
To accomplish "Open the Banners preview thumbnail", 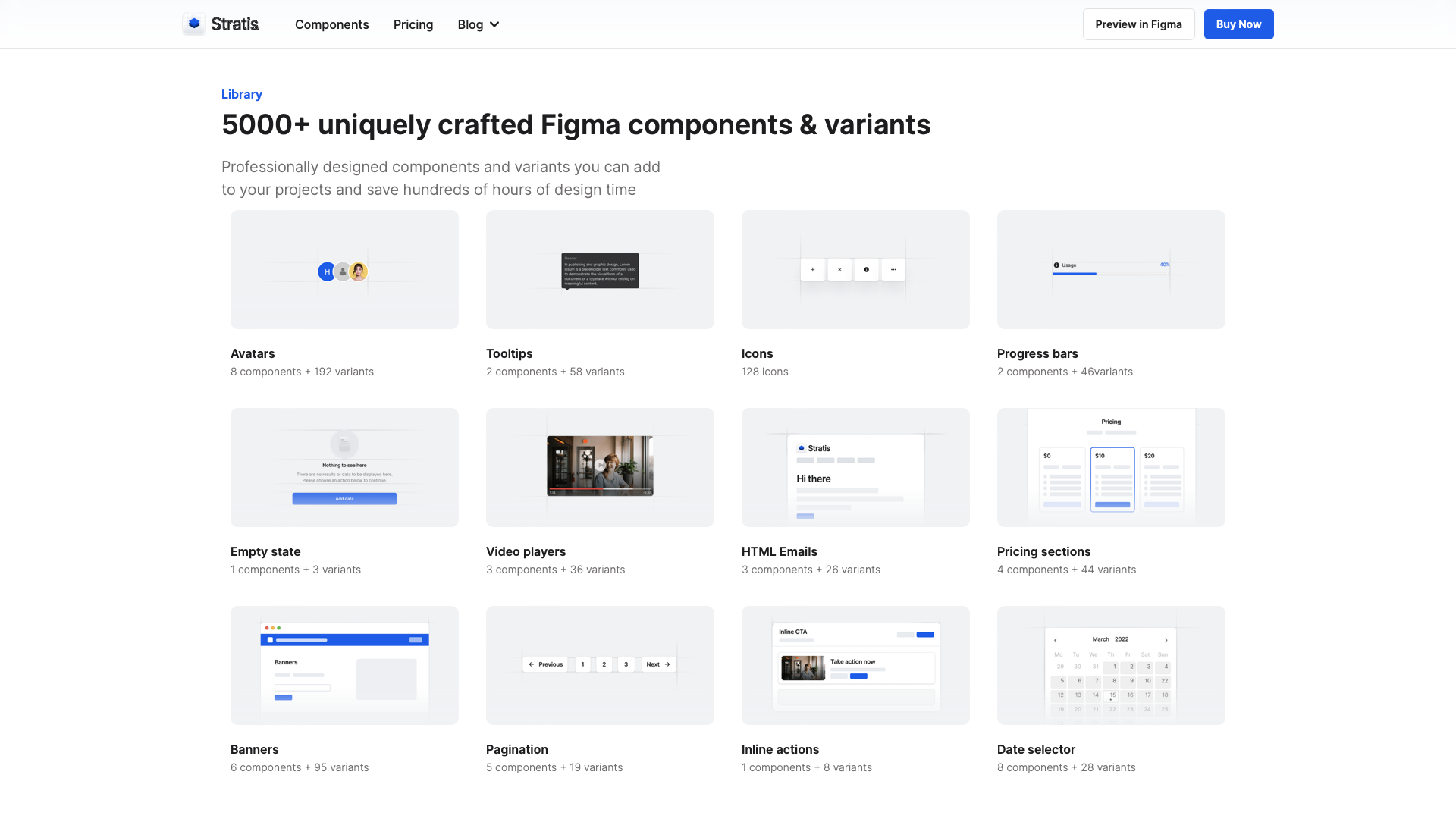I will (x=344, y=665).
